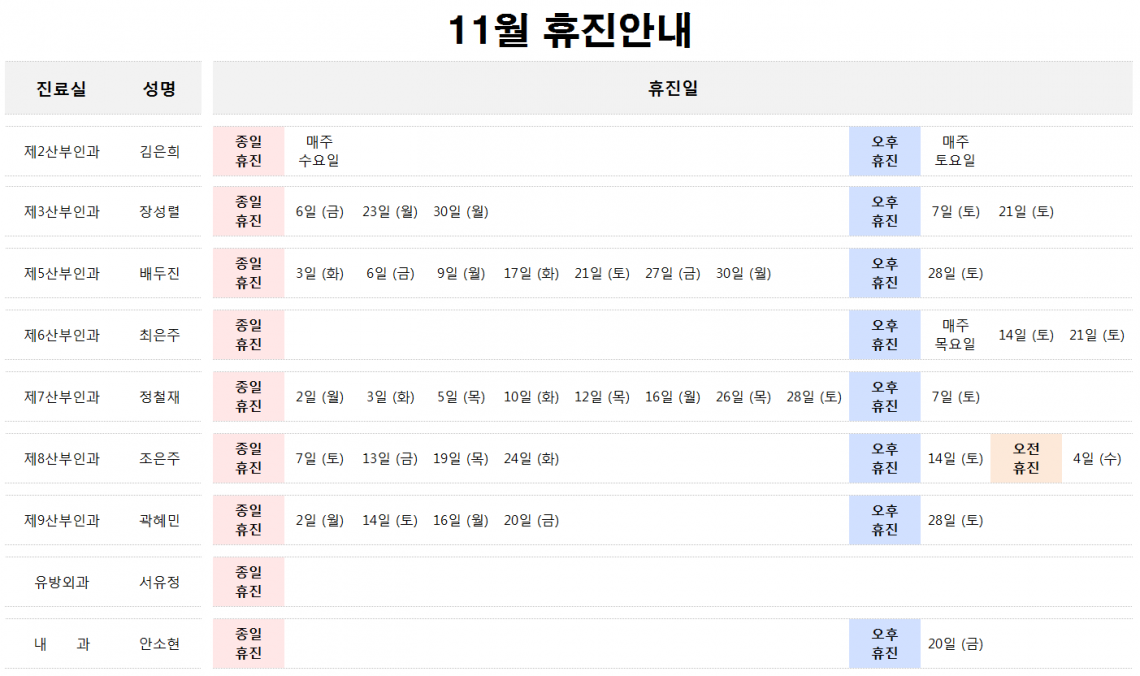Select the 27일 (금) date

[672, 274]
